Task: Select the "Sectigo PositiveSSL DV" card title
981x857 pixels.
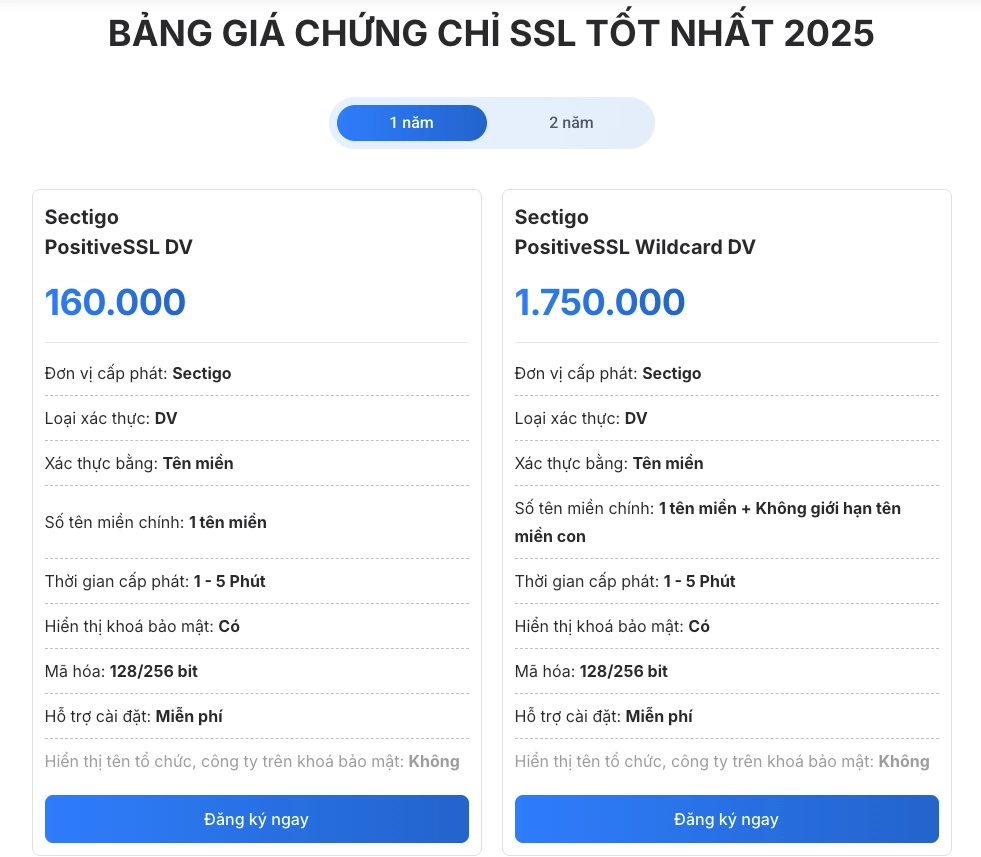Action: [x=118, y=232]
